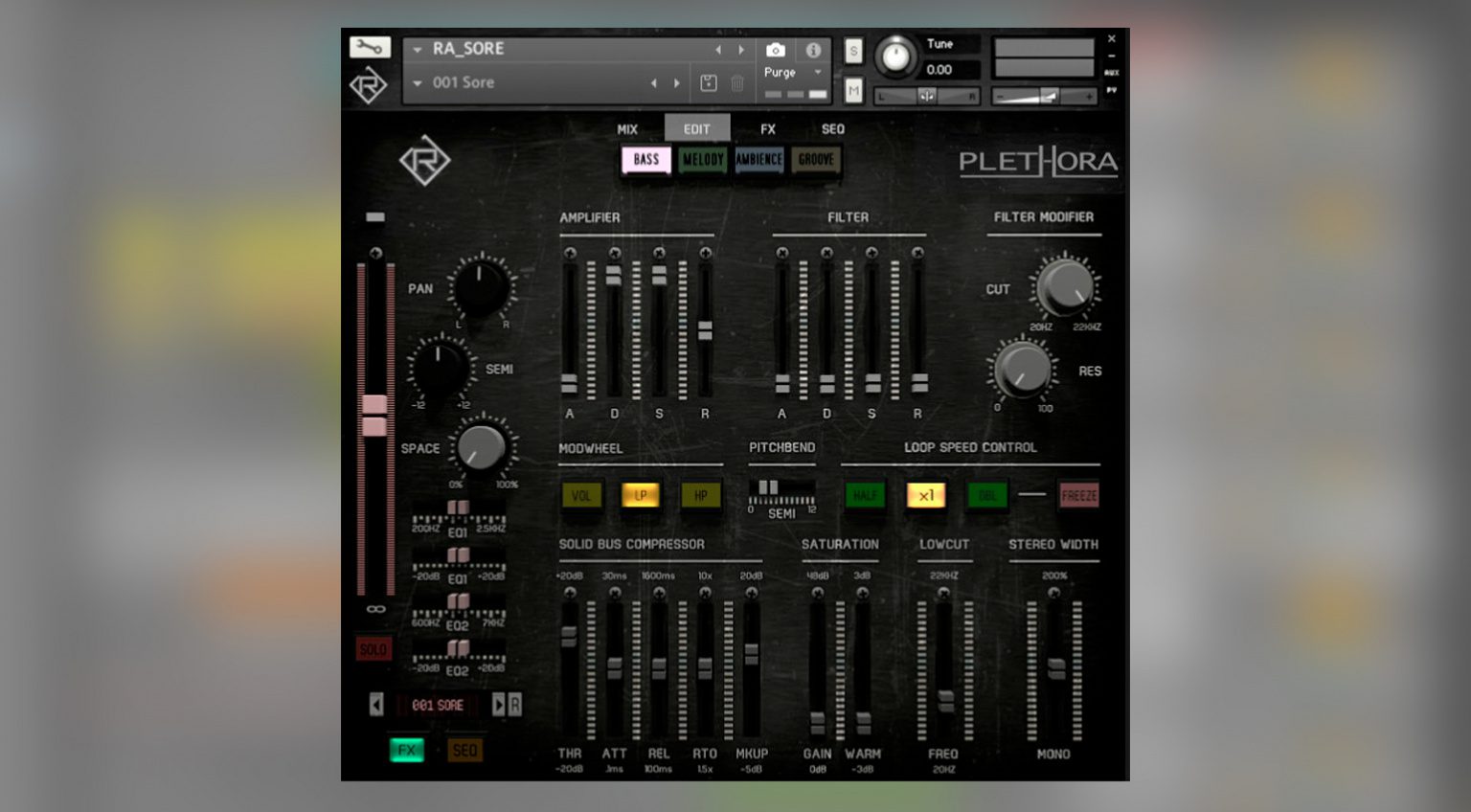
Task: Delete the snapshot using the trash icon
Action: 736,83
